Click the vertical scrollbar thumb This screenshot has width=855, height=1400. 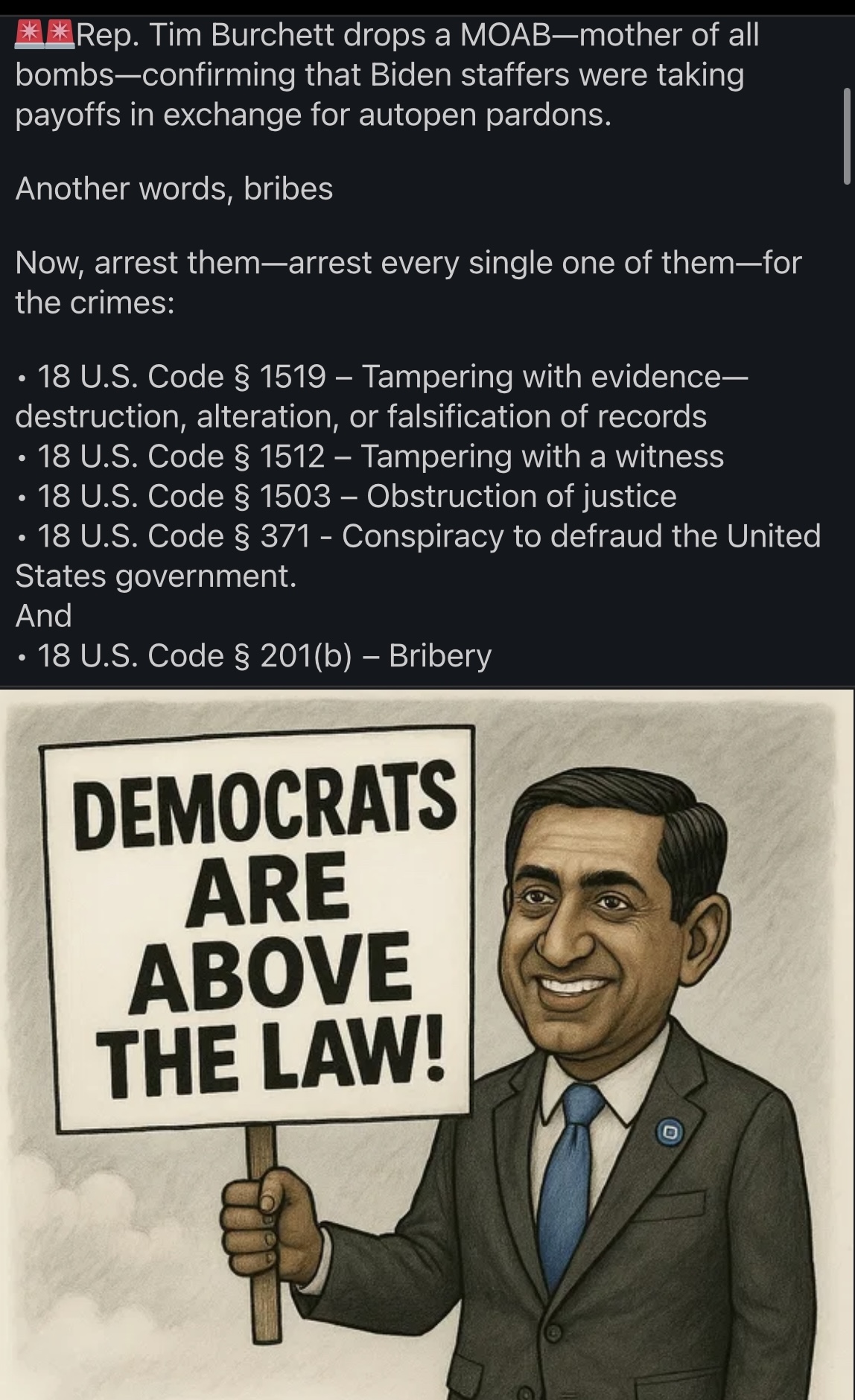coord(847,135)
